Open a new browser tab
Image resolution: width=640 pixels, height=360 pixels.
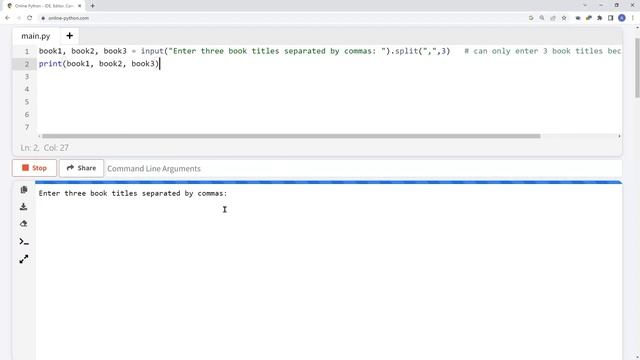point(93,6)
